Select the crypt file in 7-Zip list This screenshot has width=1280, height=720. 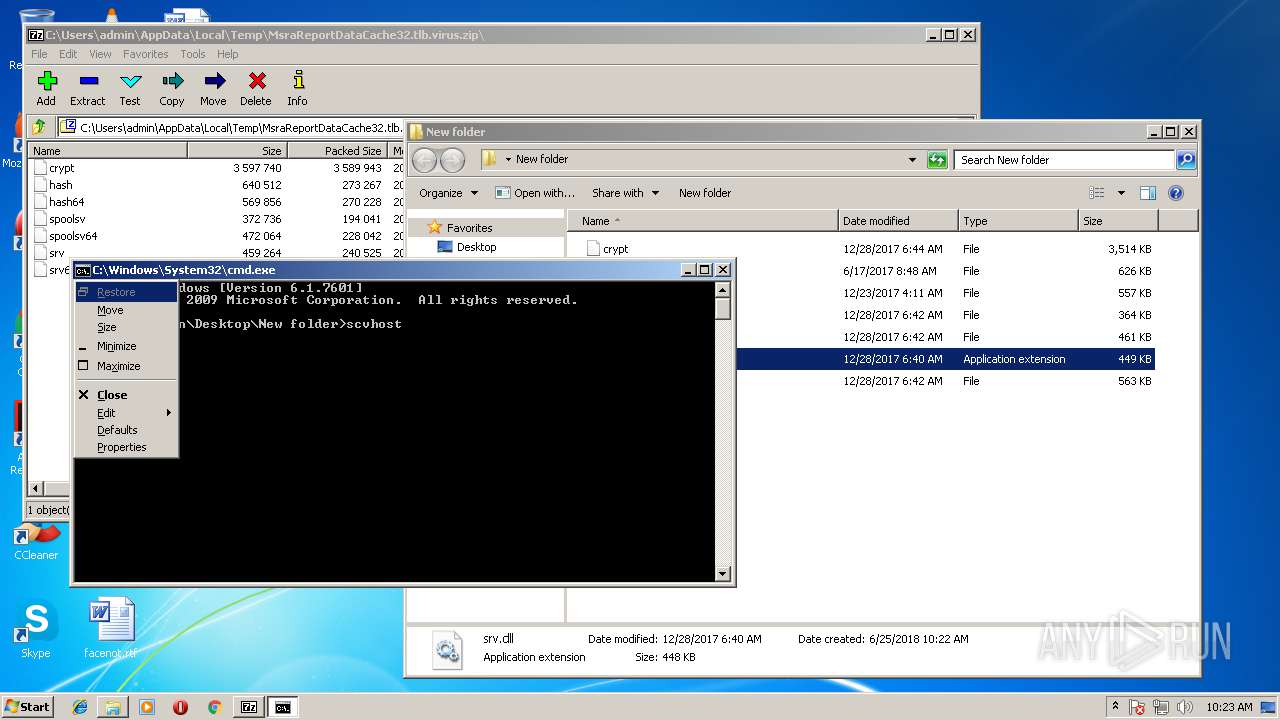pyautogui.click(x=61, y=168)
